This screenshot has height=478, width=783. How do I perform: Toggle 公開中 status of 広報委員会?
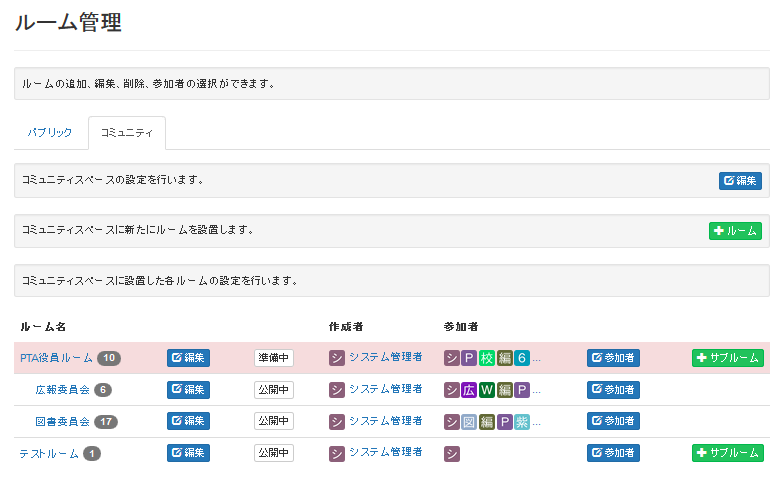[274, 390]
